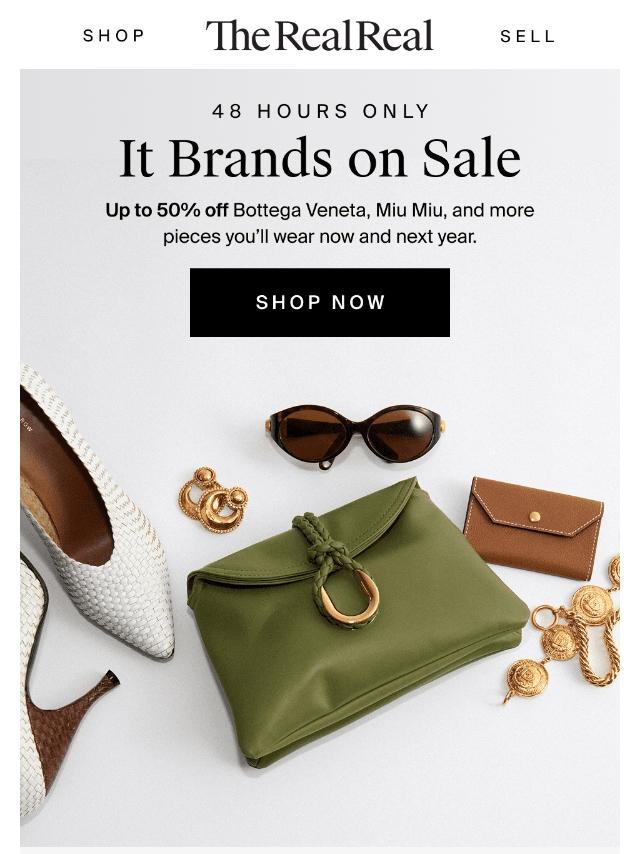Screen dimensions: 640x854
Task: Click the brown leather card holder
Action: [x=534, y=528]
